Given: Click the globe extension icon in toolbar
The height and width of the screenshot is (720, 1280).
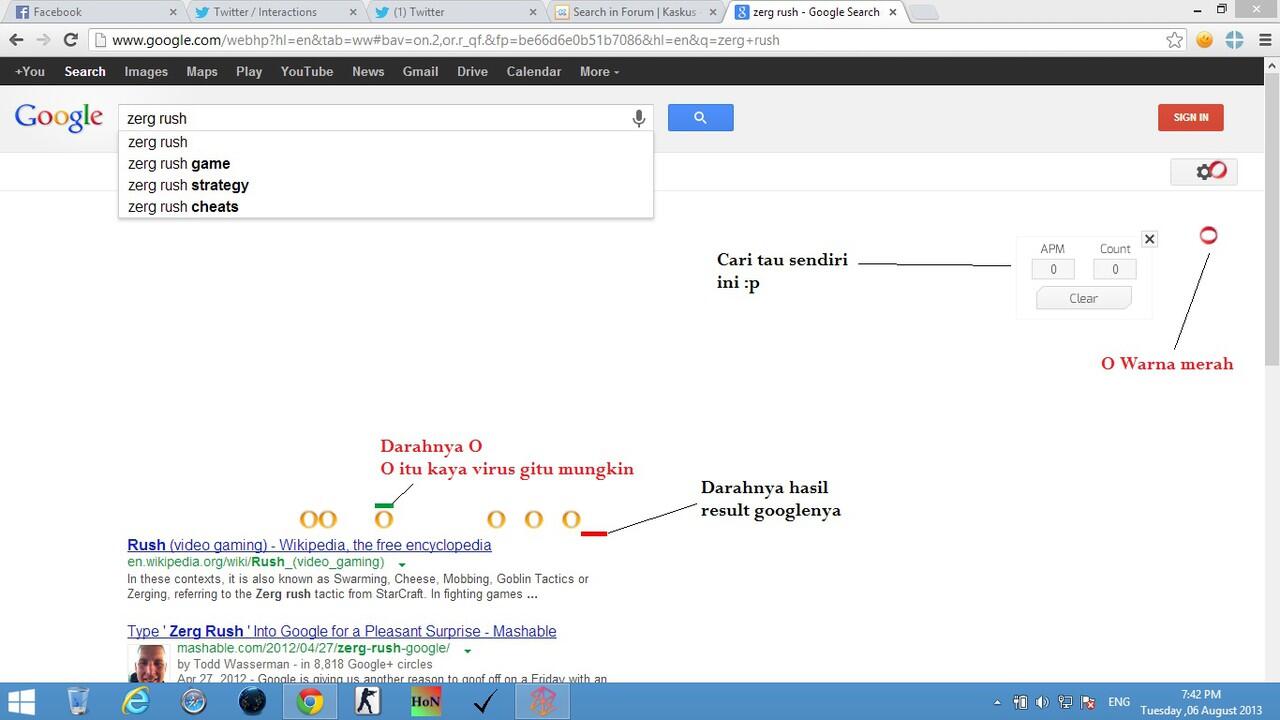Looking at the screenshot, I should (x=1235, y=40).
